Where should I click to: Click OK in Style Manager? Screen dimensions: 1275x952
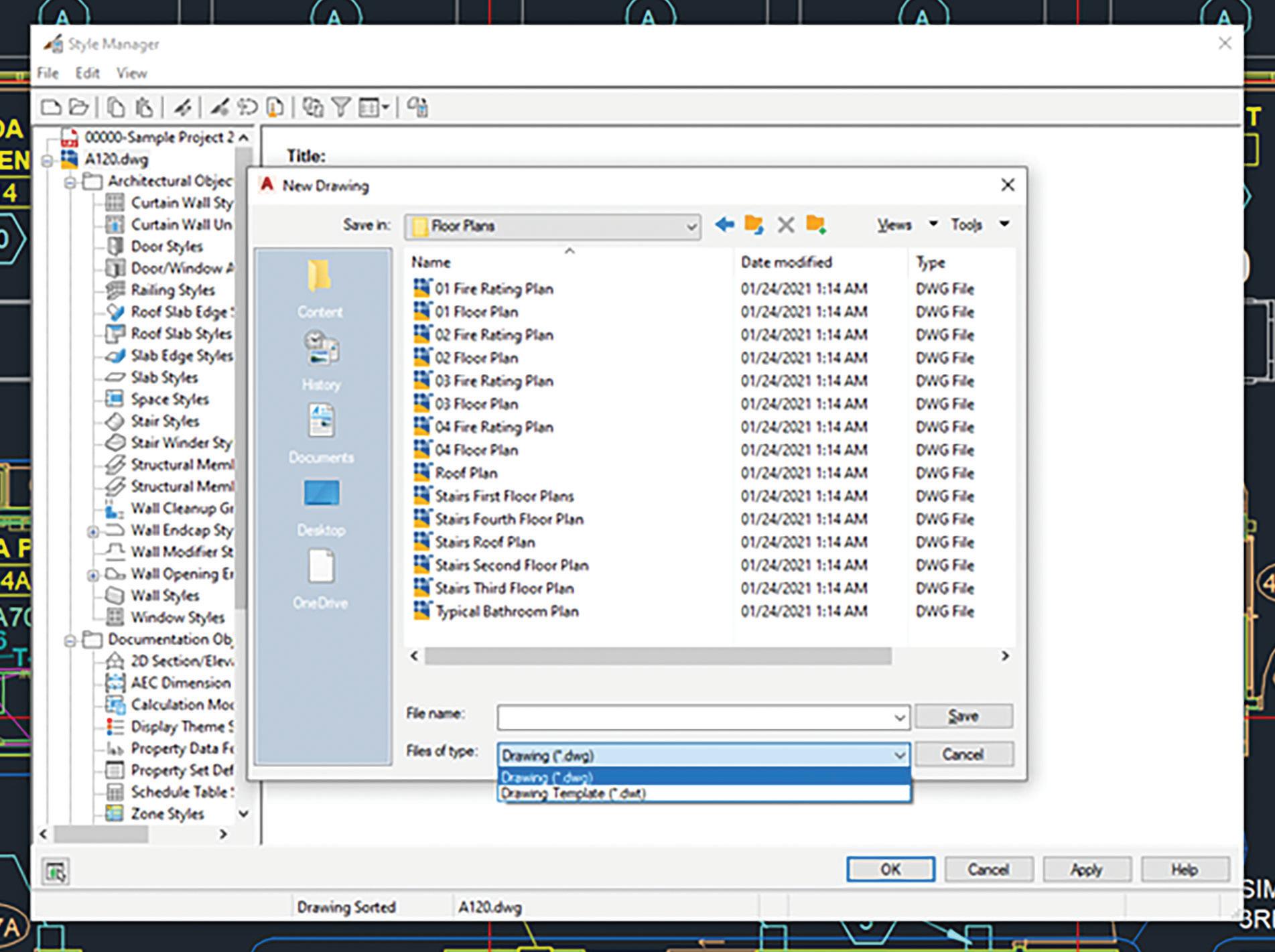pos(890,870)
